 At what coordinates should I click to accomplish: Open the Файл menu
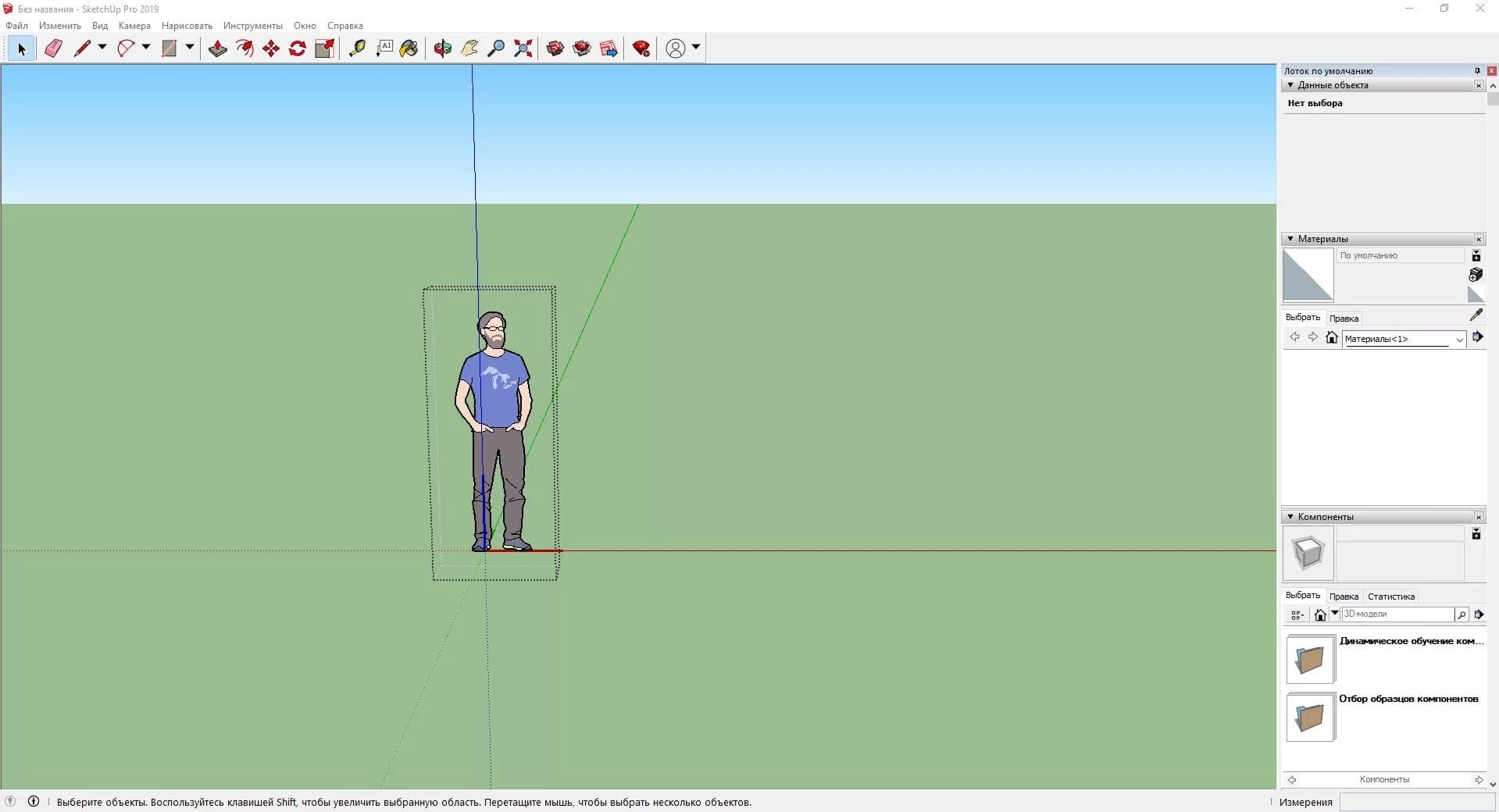pos(16,26)
